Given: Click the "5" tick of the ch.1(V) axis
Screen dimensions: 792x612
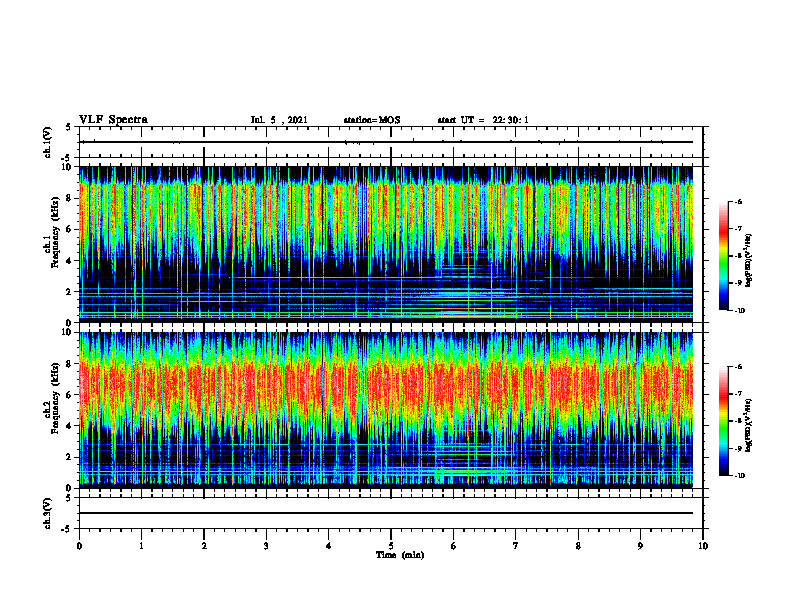Looking at the screenshot, I should point(68,127).
